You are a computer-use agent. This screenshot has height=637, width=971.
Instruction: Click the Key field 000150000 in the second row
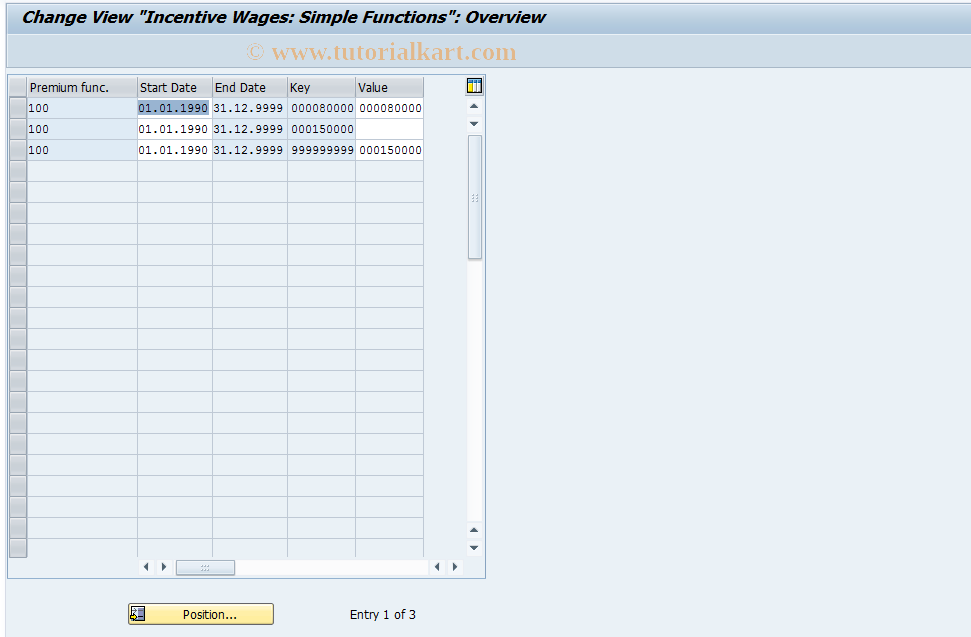(x=321, y=129)
